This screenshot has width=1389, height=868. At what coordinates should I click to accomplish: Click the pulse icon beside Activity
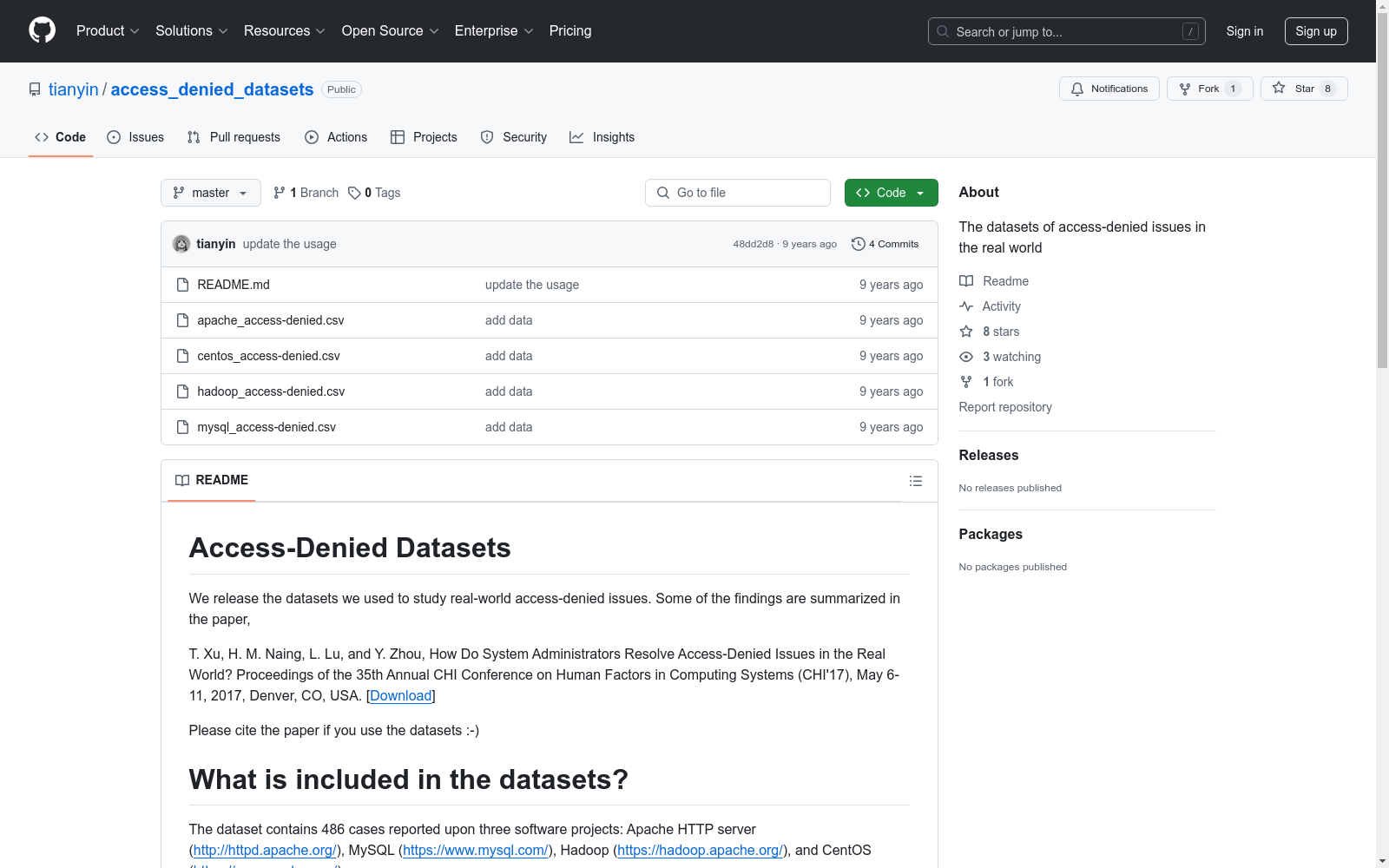(x=966, y=306)
